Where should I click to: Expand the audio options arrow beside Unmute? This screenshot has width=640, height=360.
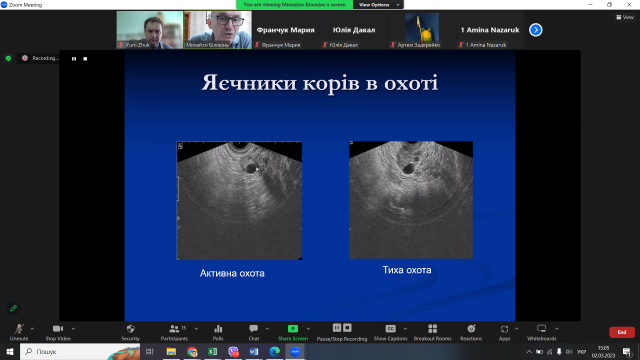pos(32,329)
